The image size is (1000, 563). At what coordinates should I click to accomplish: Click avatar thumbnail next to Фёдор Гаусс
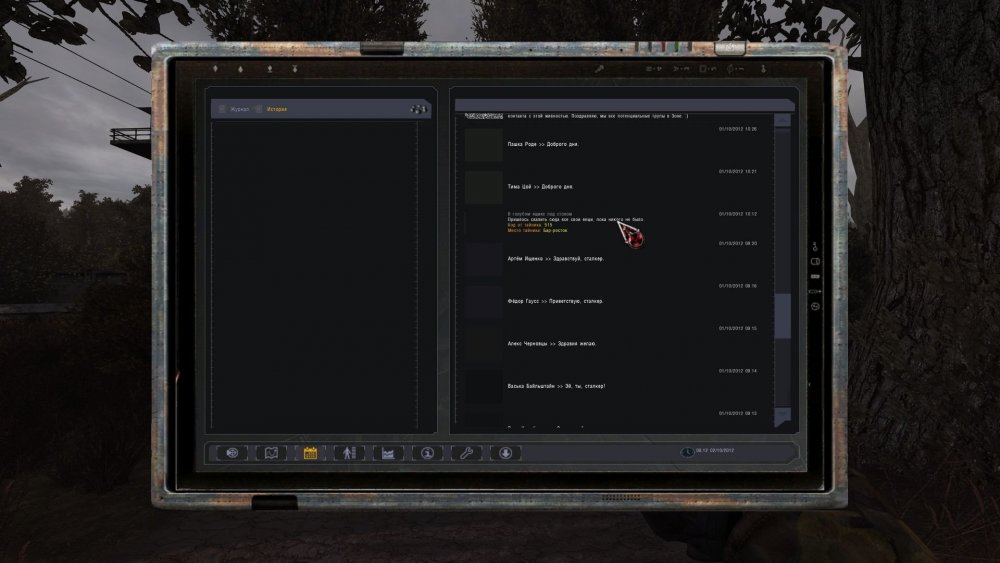tap(483, 302)
